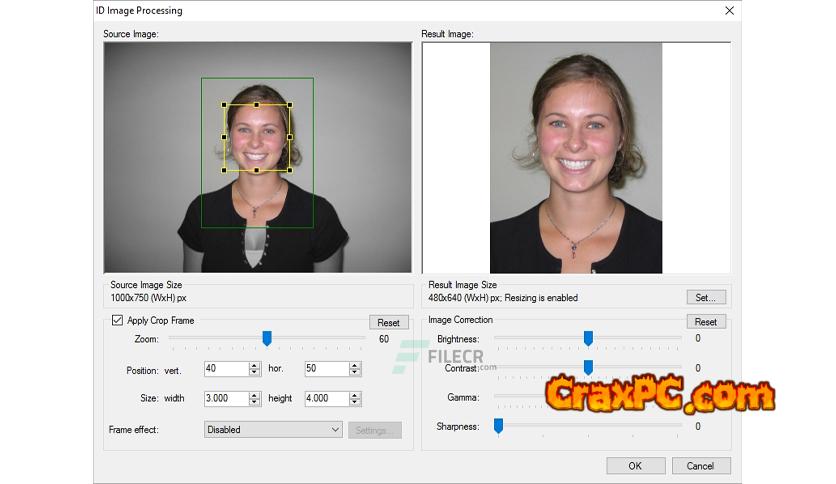
Task: Select the top-left handle of yellow face frame
Action: coord(224,105)
